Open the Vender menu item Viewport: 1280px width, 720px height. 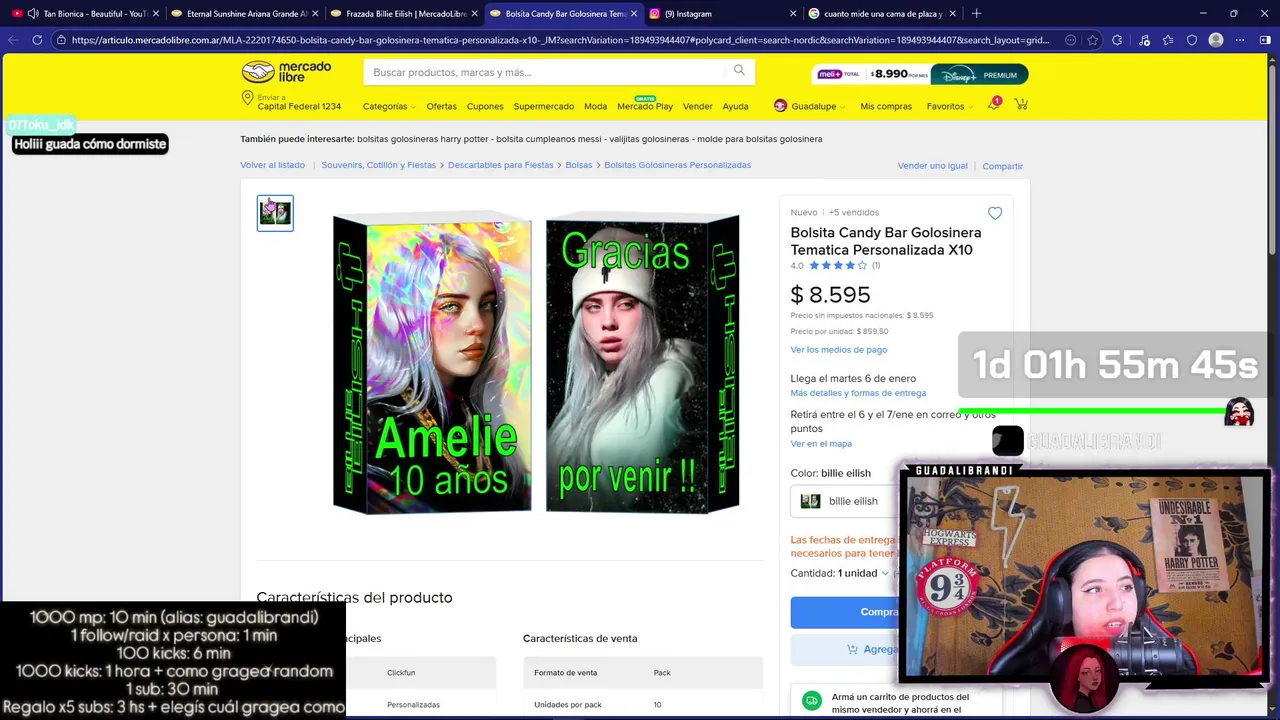click(x=697, y=106)
